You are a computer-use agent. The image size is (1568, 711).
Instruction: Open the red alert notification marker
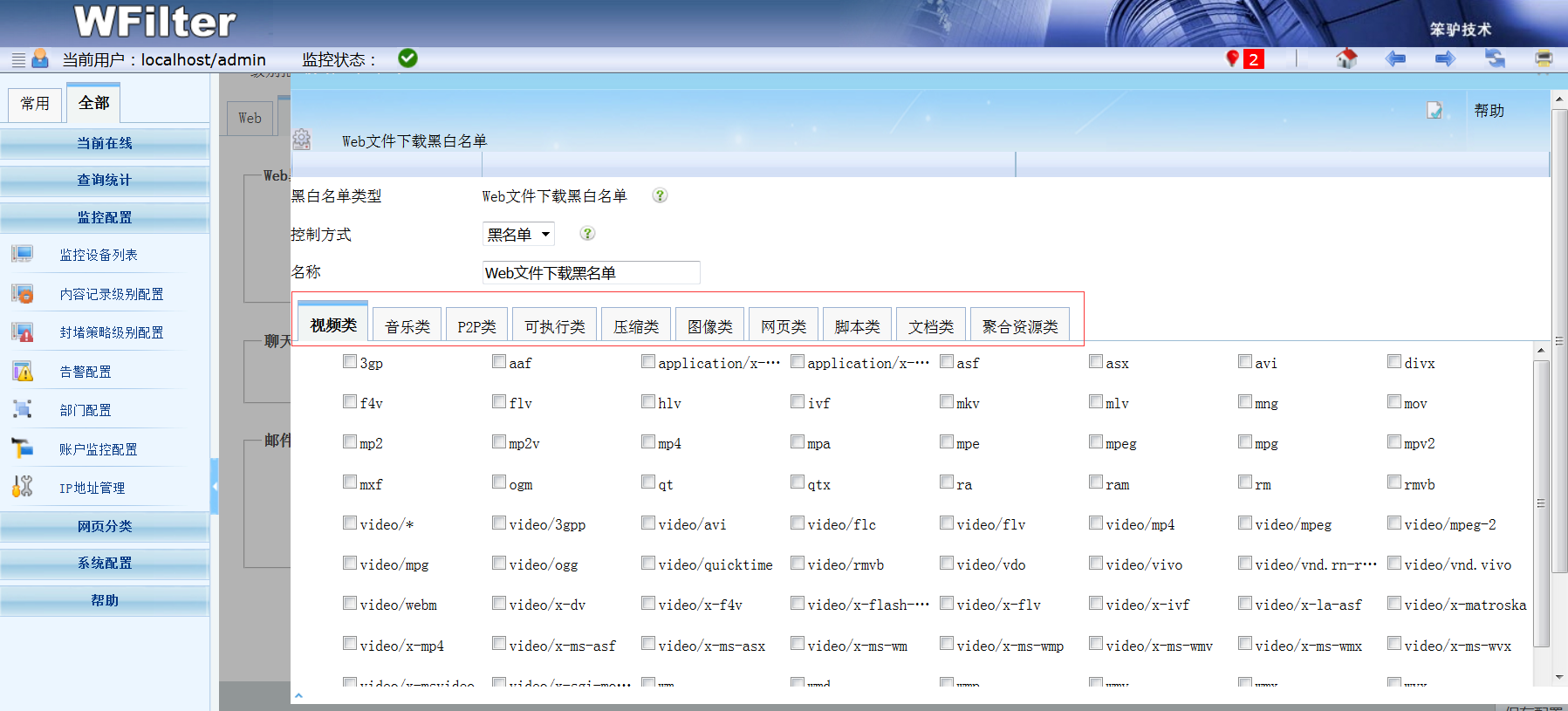[x=1233, y=58]
